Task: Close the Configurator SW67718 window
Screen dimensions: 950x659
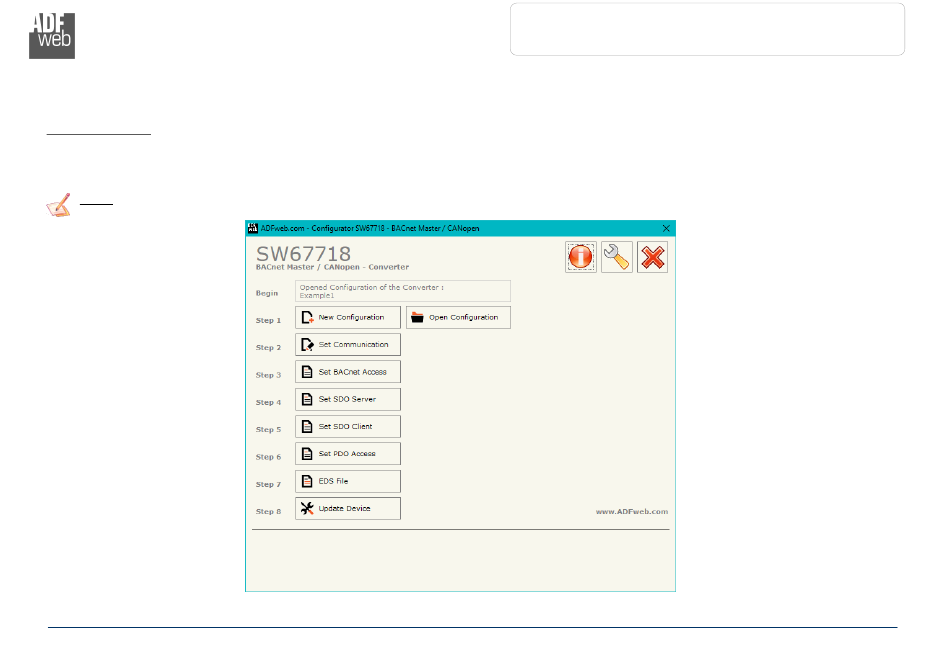Action: [666, 228]
